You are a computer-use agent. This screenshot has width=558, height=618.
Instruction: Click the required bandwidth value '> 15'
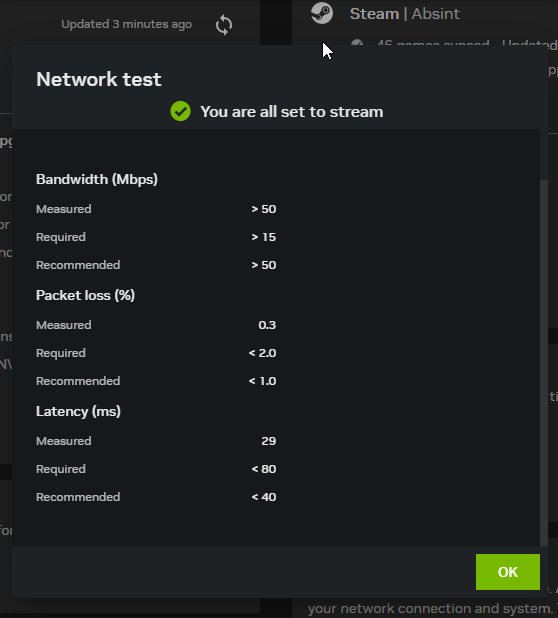click(264, 237)
